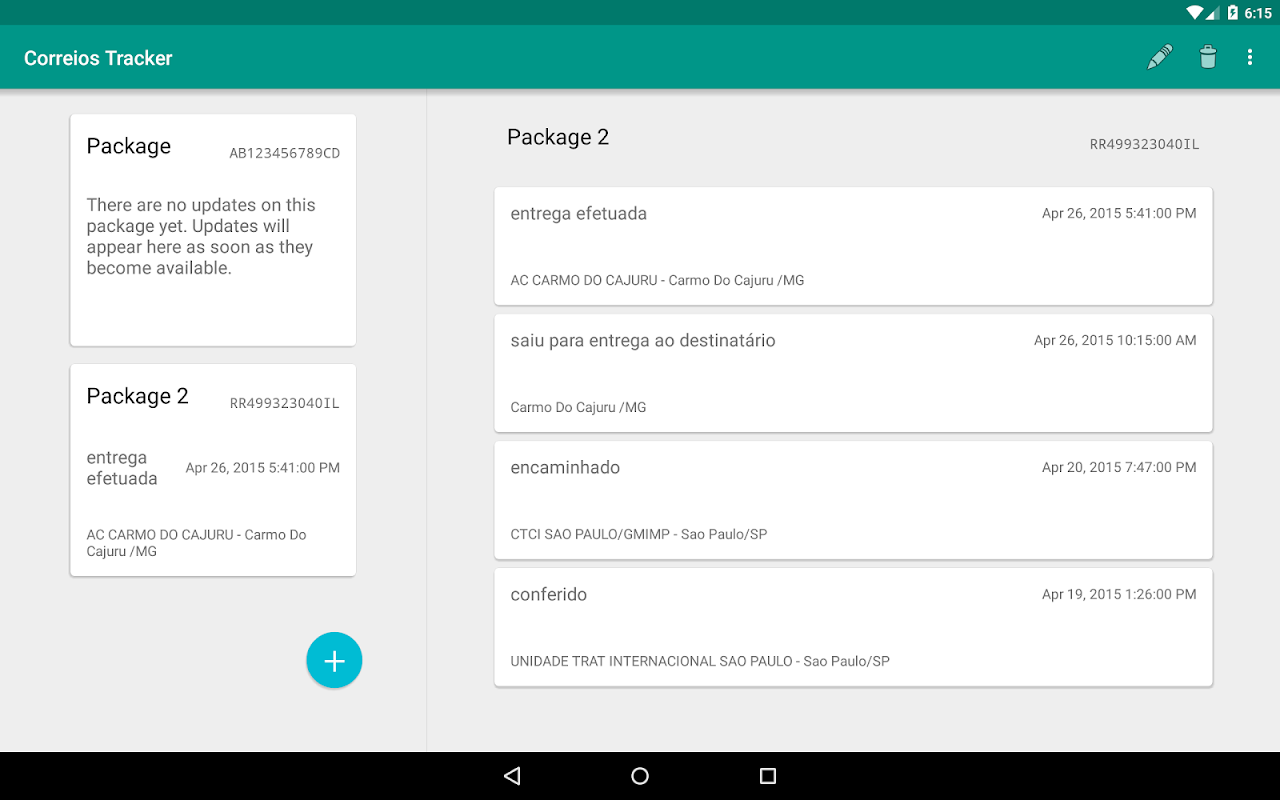1280x800 pixels.
Task: Open the 'entrega efetuada' event card
Action: tap(853, 246)
